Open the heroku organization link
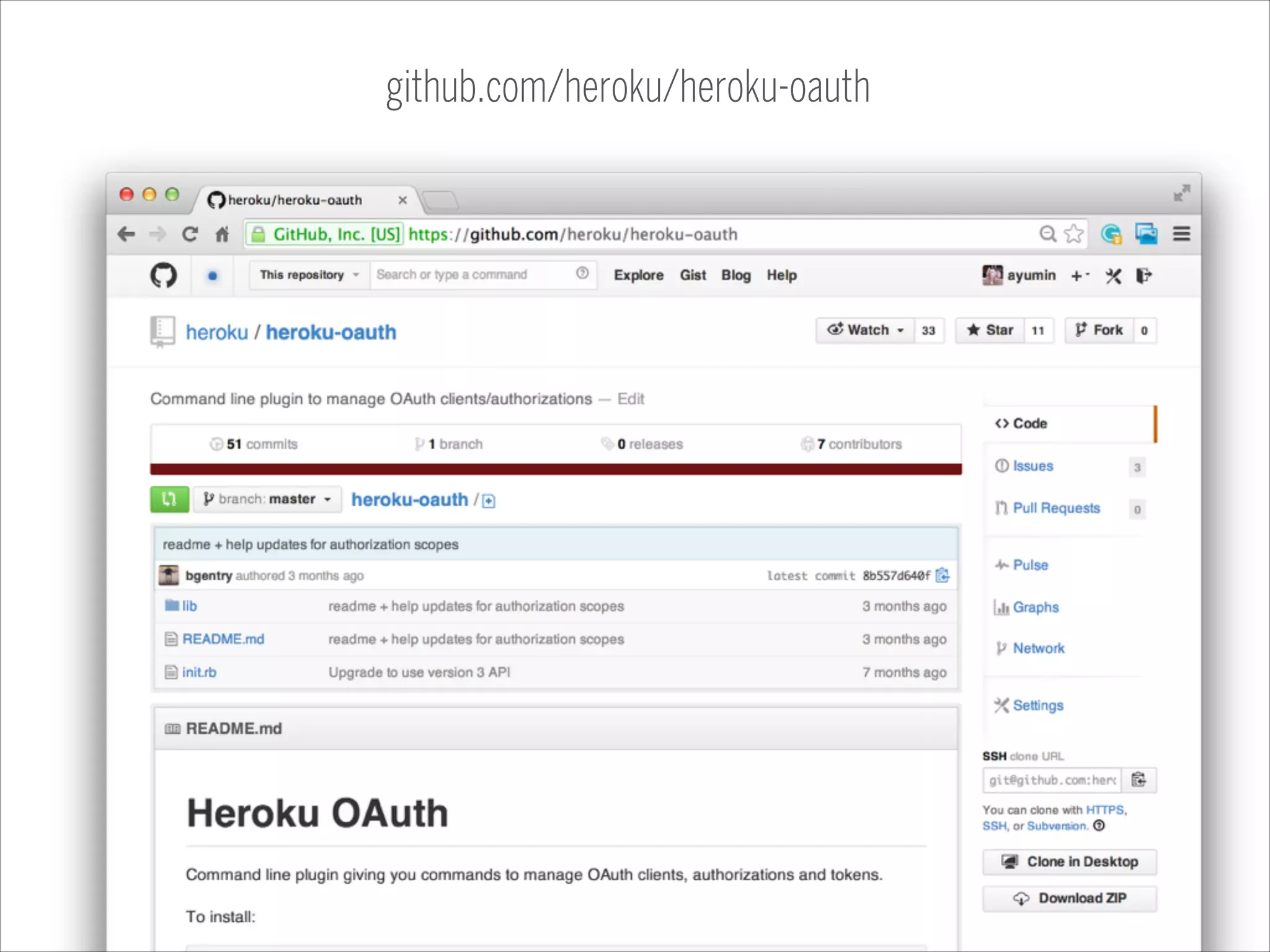This screenshot has height=952, width=1270. point(217,332)
